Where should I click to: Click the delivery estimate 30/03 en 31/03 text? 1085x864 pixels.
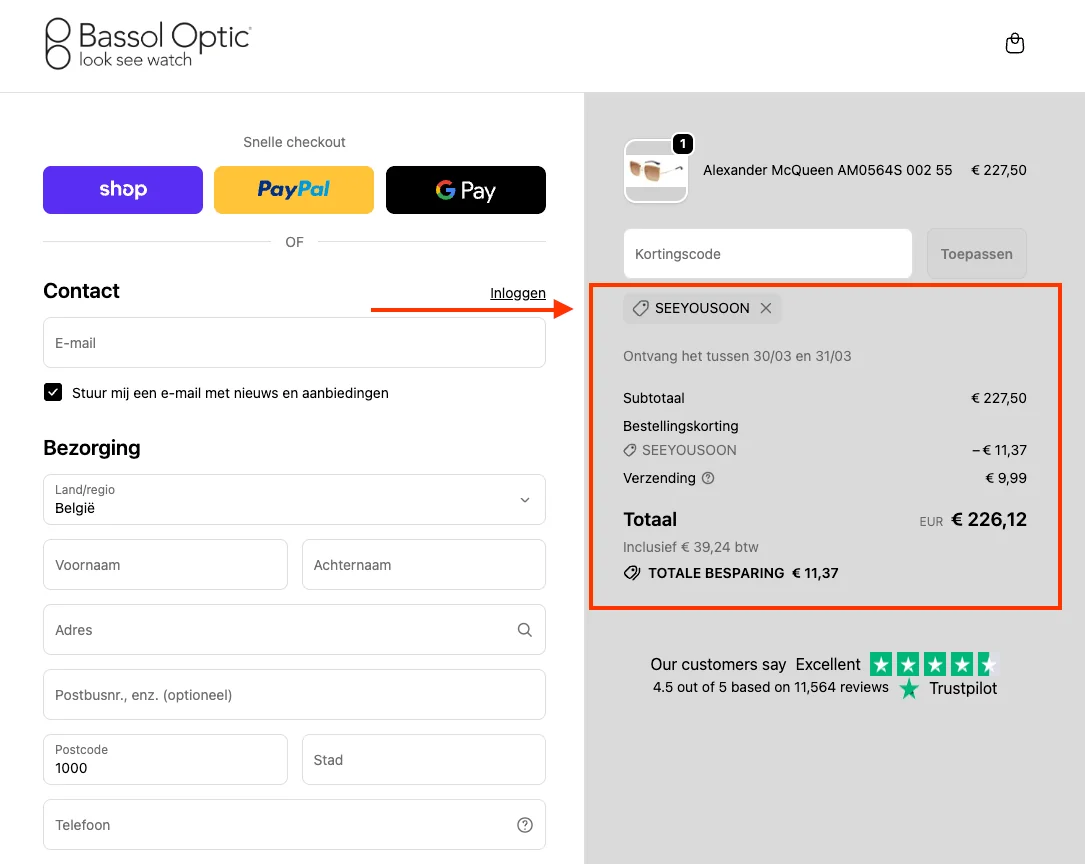click(x=737, y=356)
